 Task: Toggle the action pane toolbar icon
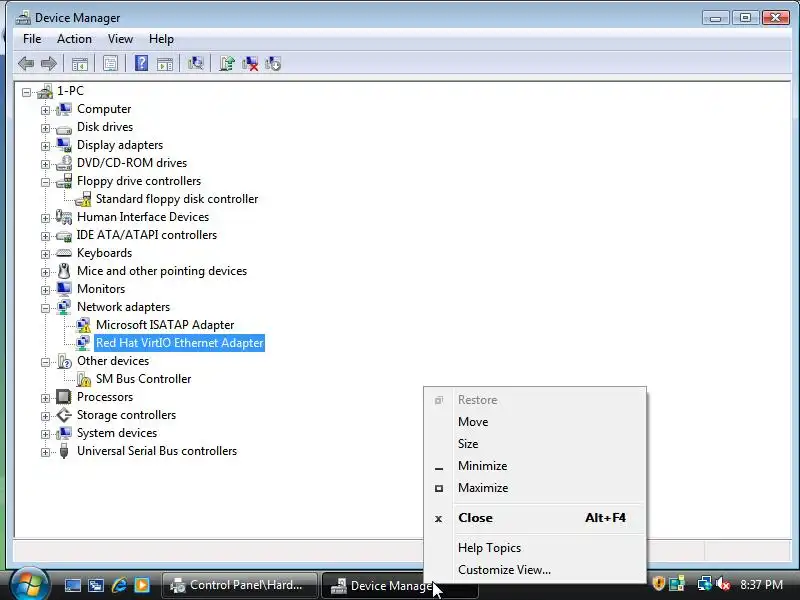pos(165,64)
